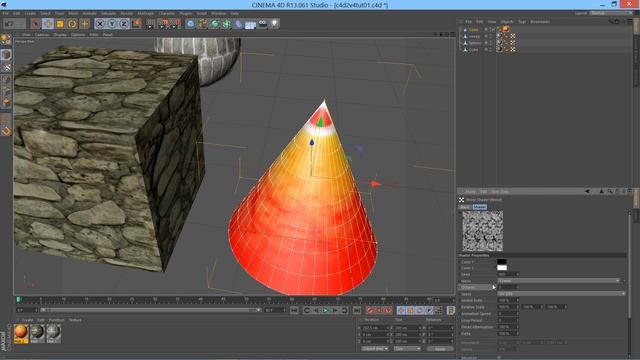The height and width of the screenshot is (360, 640).
Task: Add a light object
Action: click(275, 24)
